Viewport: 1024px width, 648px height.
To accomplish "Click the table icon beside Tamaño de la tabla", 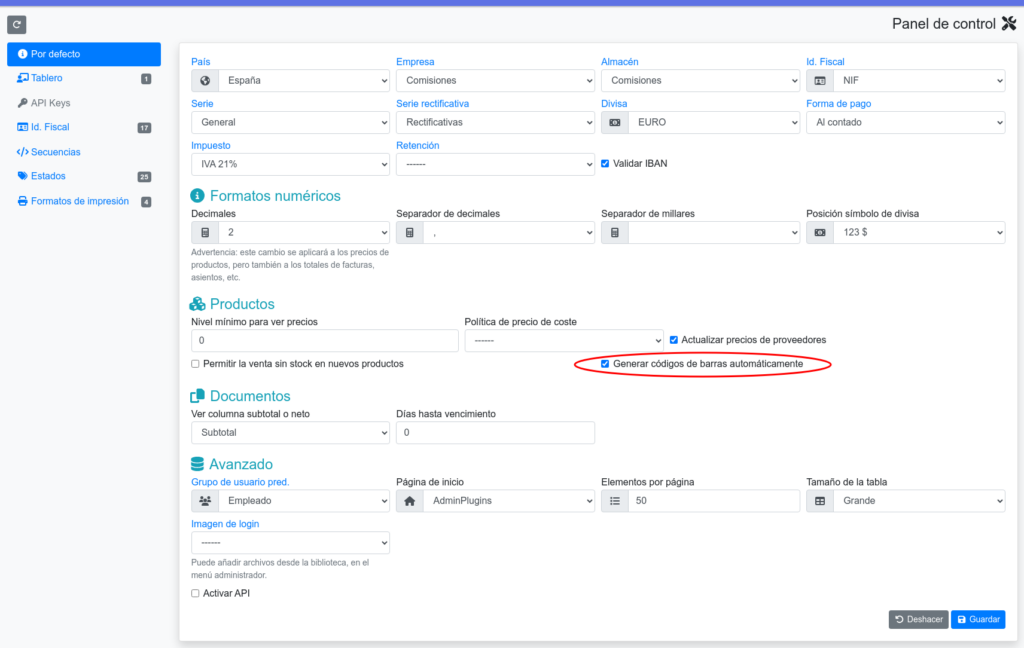I will [x=820, y=500].
